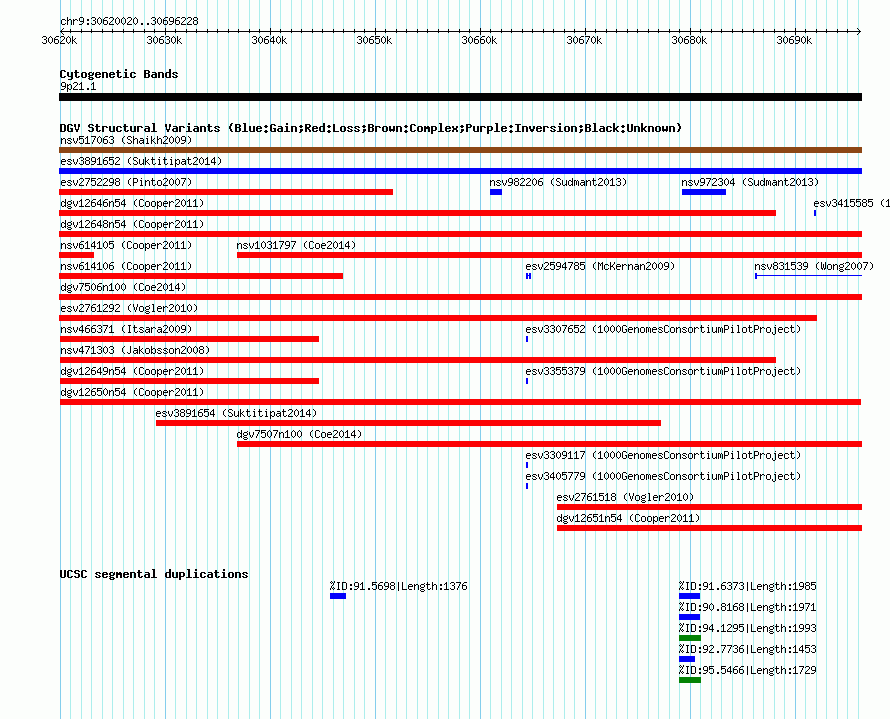The width and height of the screenshot is (890, 719).
Task: Click the 9p21.1 band label
Action: pos(78,86)
